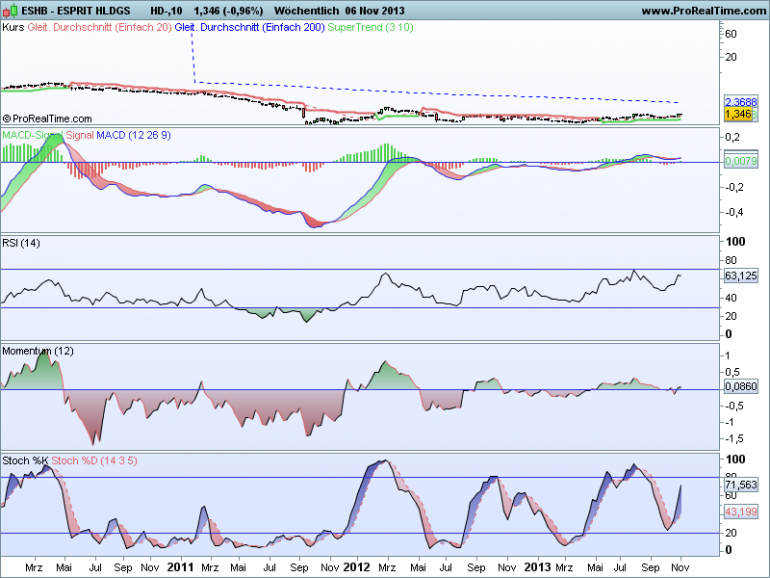
Task: Click the ©ProRealTime.com copyright text
Action: click(47, 119)
